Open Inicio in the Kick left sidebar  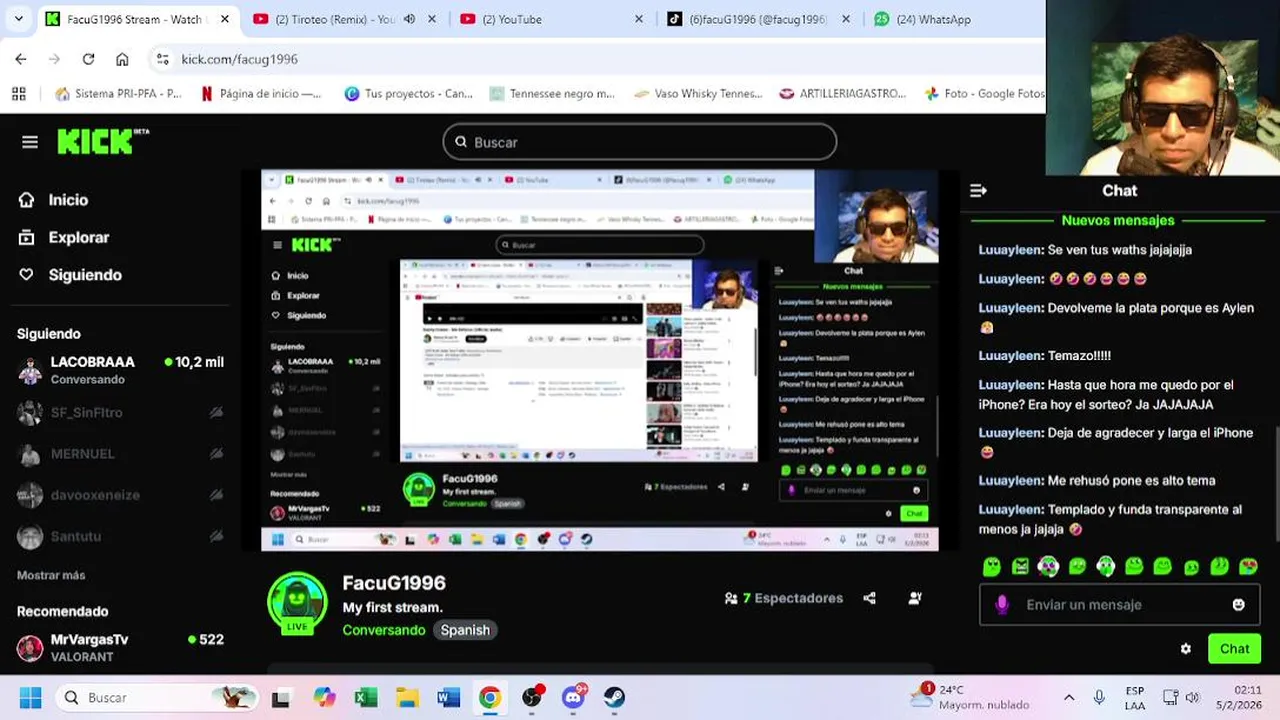click(x=54, y=200)
